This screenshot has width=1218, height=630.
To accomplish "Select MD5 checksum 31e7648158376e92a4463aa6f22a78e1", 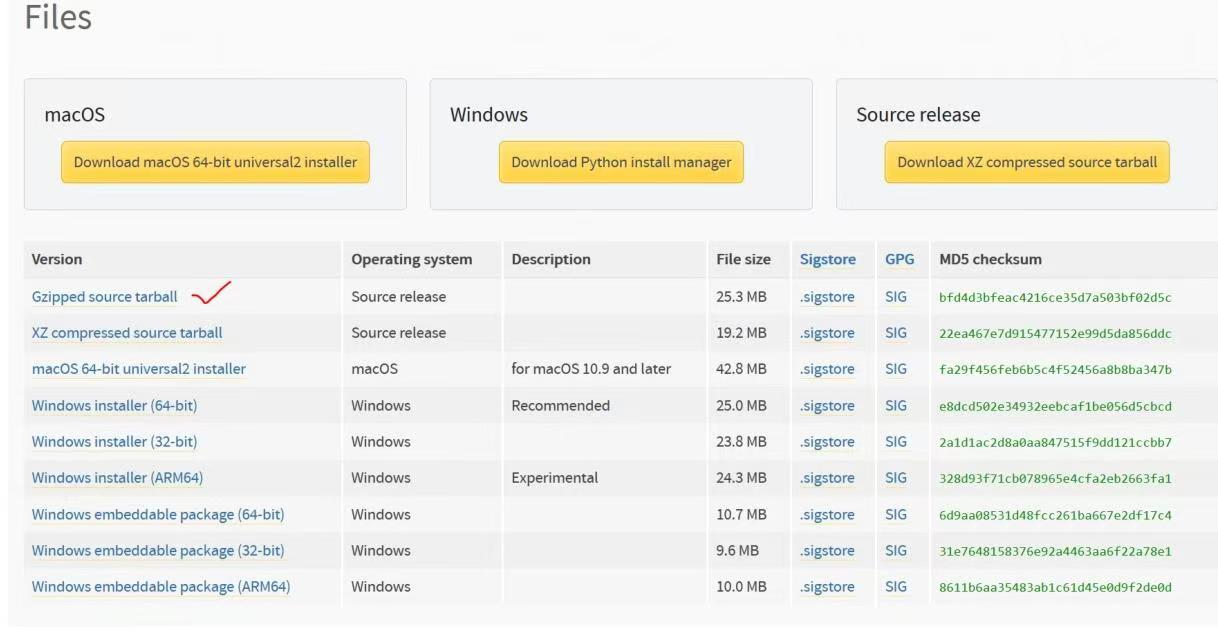I will click(x=1055, y=552).
